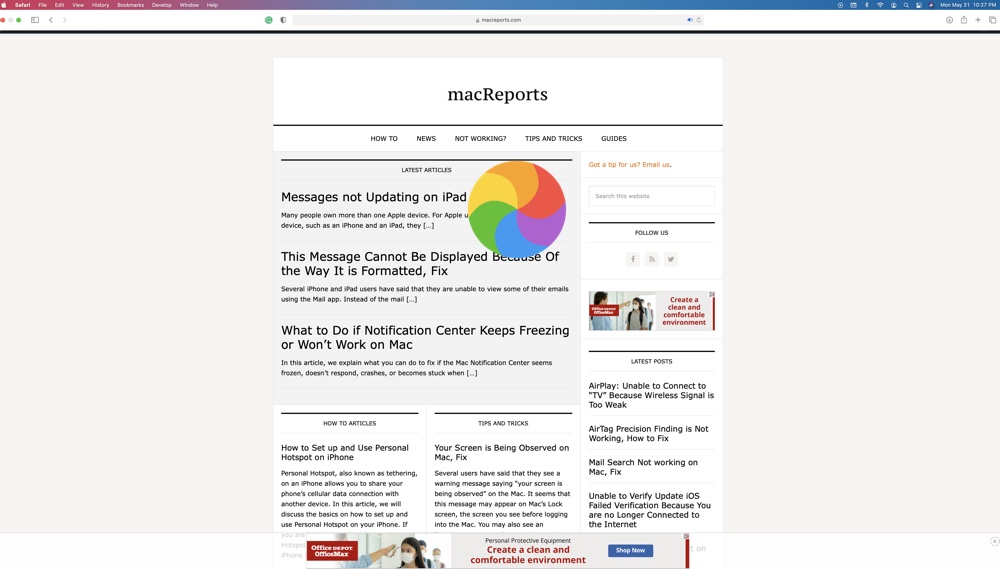The width and height of the screenshot is (1000, 569).
Task: Reload the page with refresh icon
Action: coord(699,20)
